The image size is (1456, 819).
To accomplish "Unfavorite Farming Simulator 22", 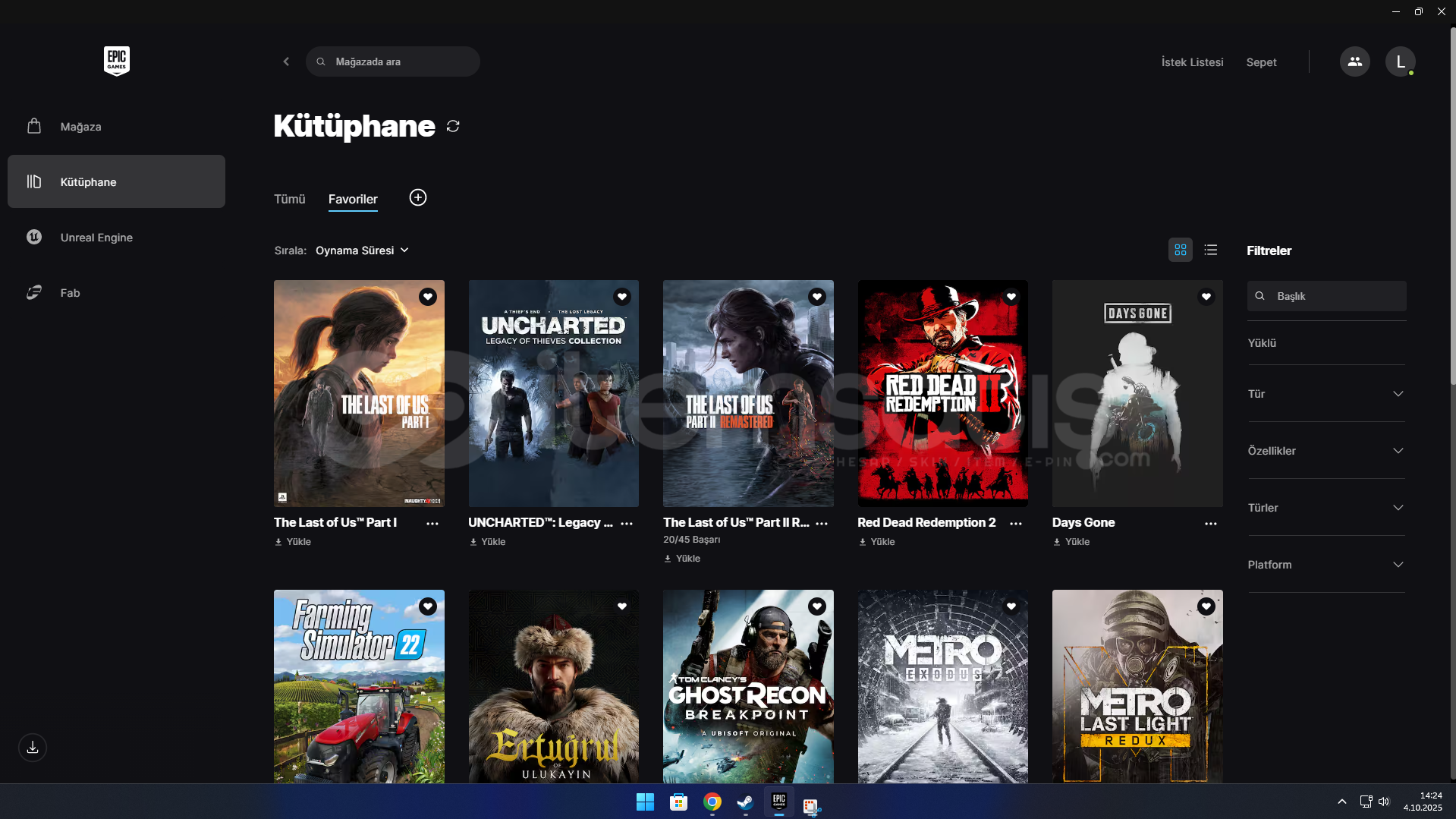I will click(x=428, y=606).
